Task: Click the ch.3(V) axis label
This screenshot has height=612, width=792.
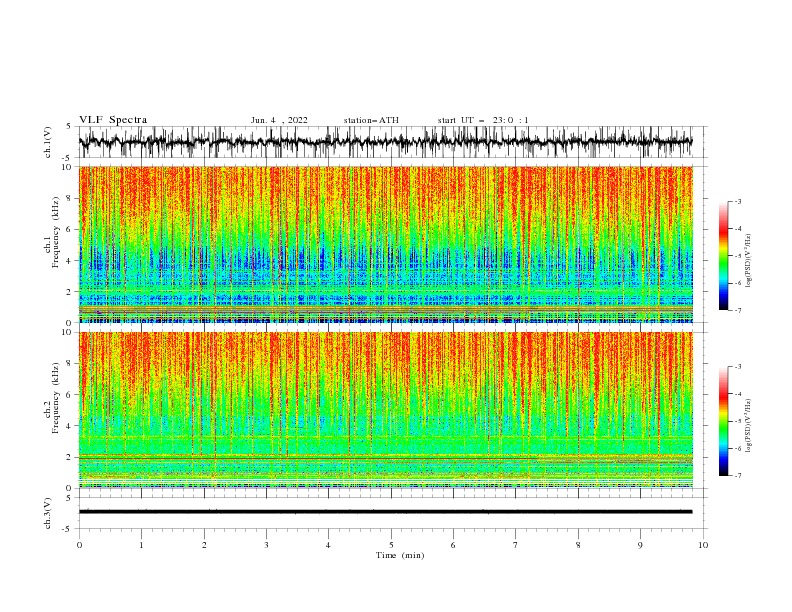Action: pos(48,513)
